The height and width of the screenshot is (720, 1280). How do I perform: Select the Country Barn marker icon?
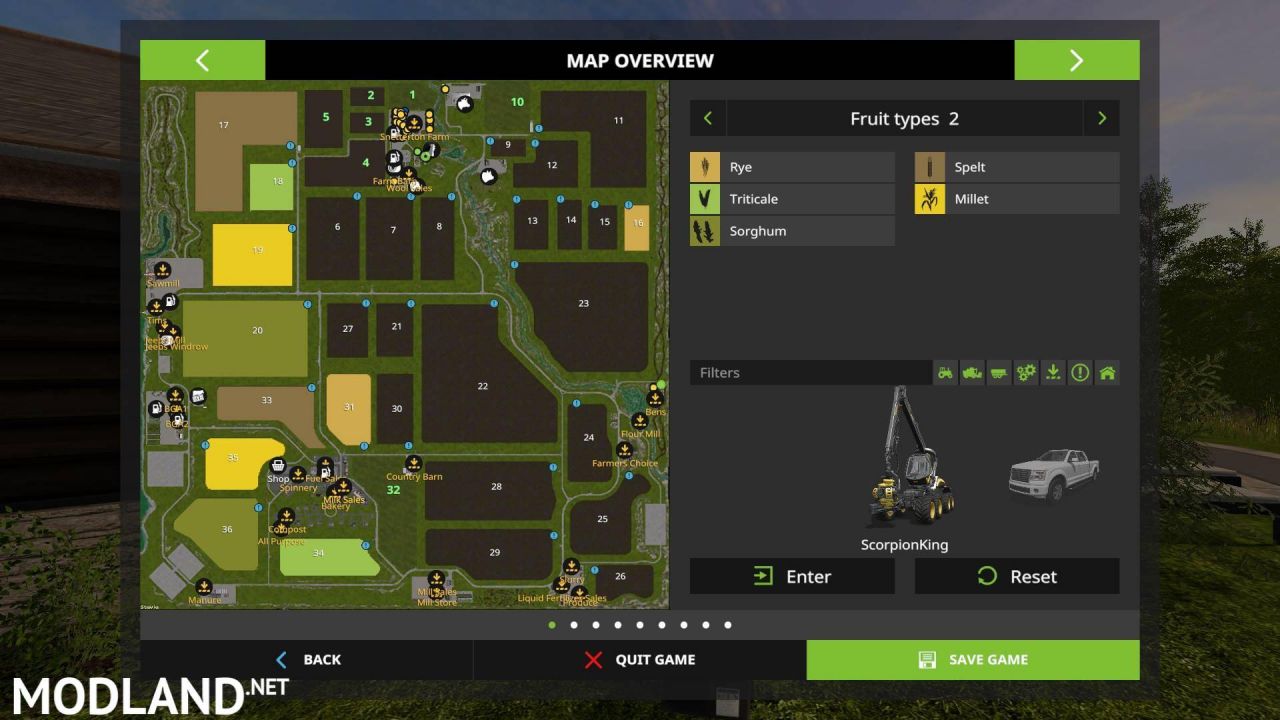tap(413, 463)
